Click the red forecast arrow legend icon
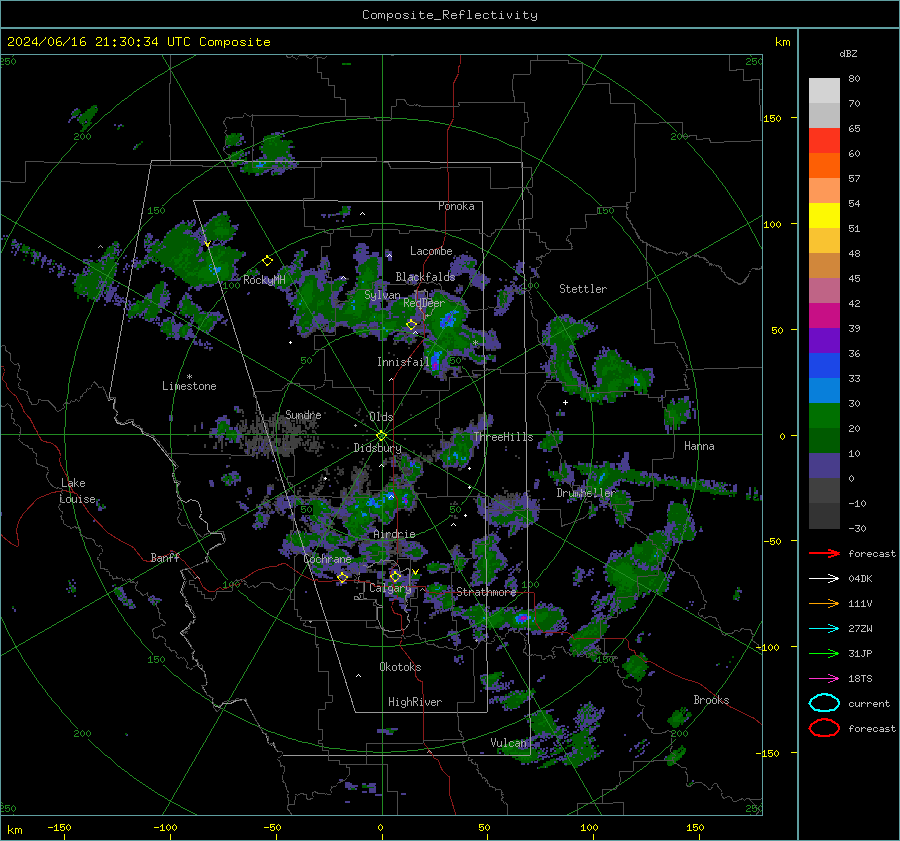This screenshot has width=900, height=841. (824, 553)
